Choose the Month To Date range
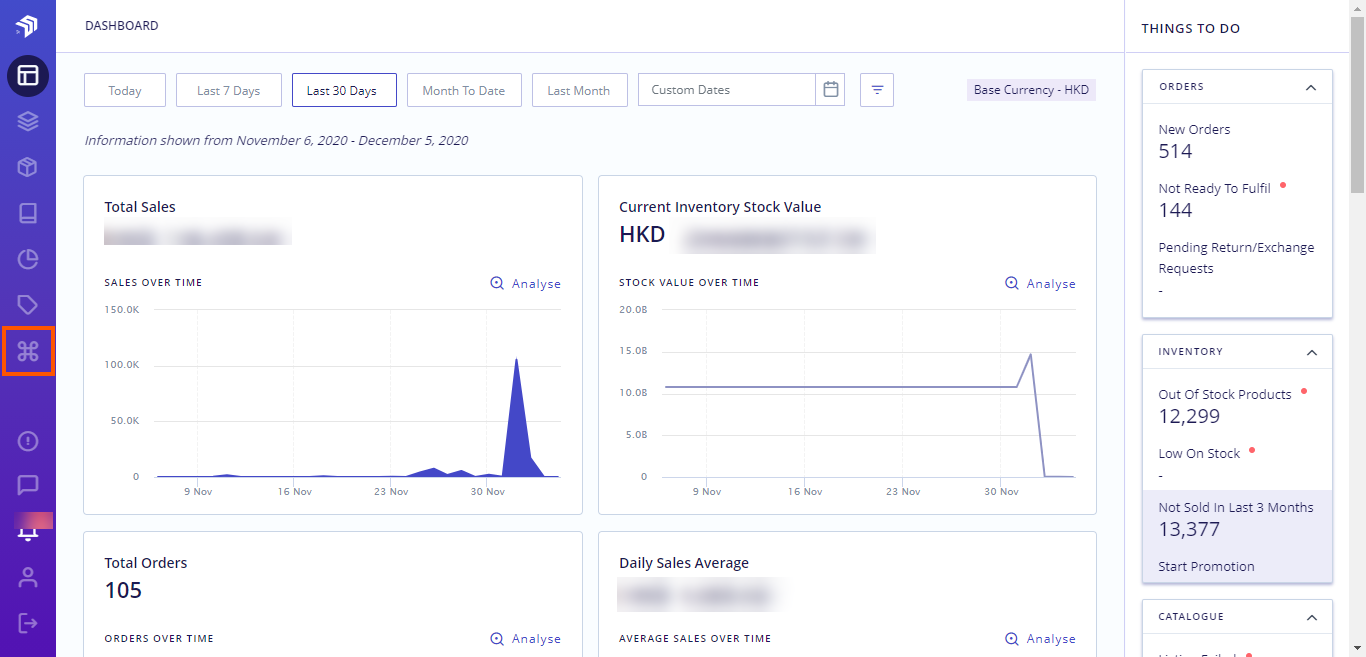 [x=464, y=90]
